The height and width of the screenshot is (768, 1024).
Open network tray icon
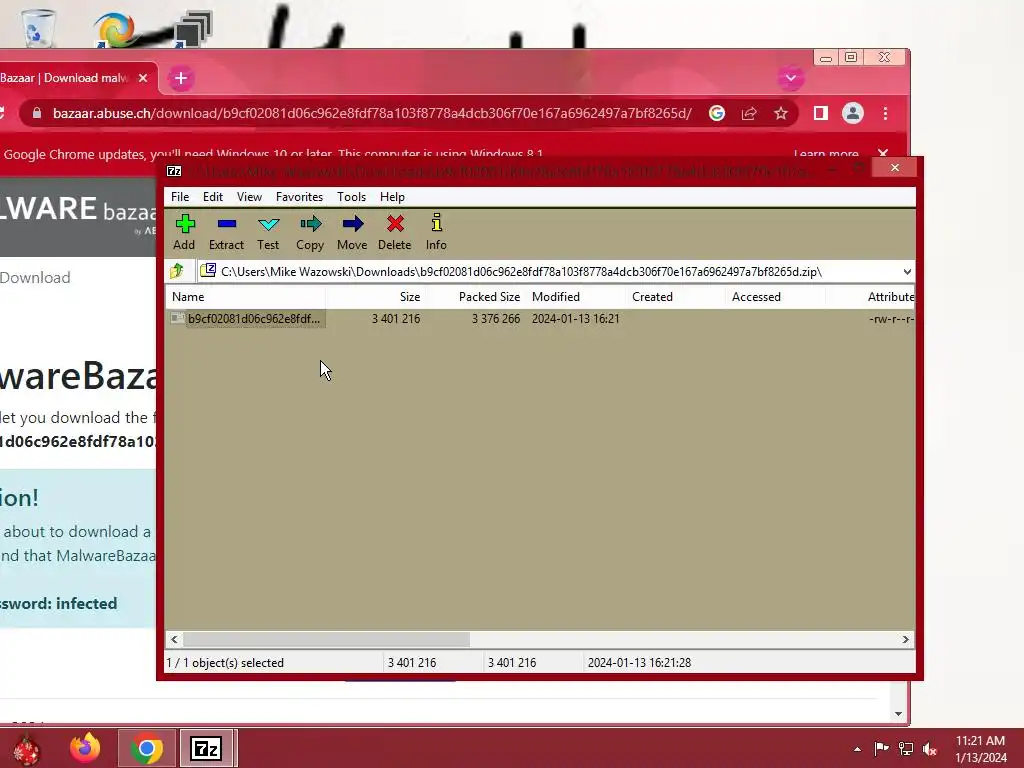click(906, 748)
